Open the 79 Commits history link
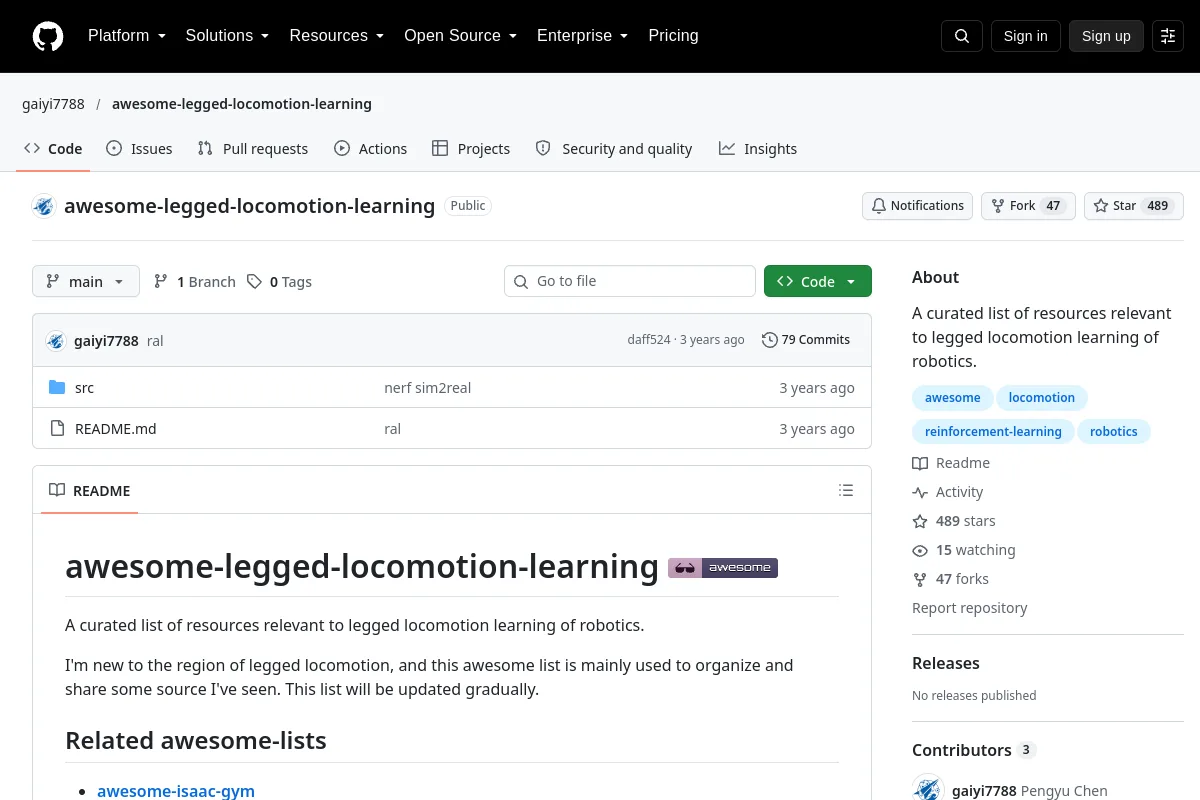The height and width of the screenshot is (800, 1200). (x=806, y=340)
